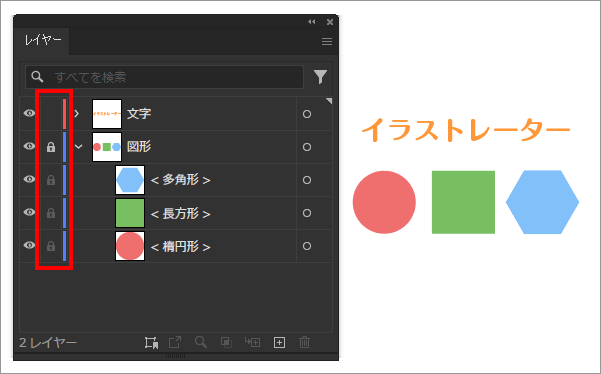This screenshot has width=601, height=374.
Task: Click the すべてを検索 search field
Action: point(164,77)
